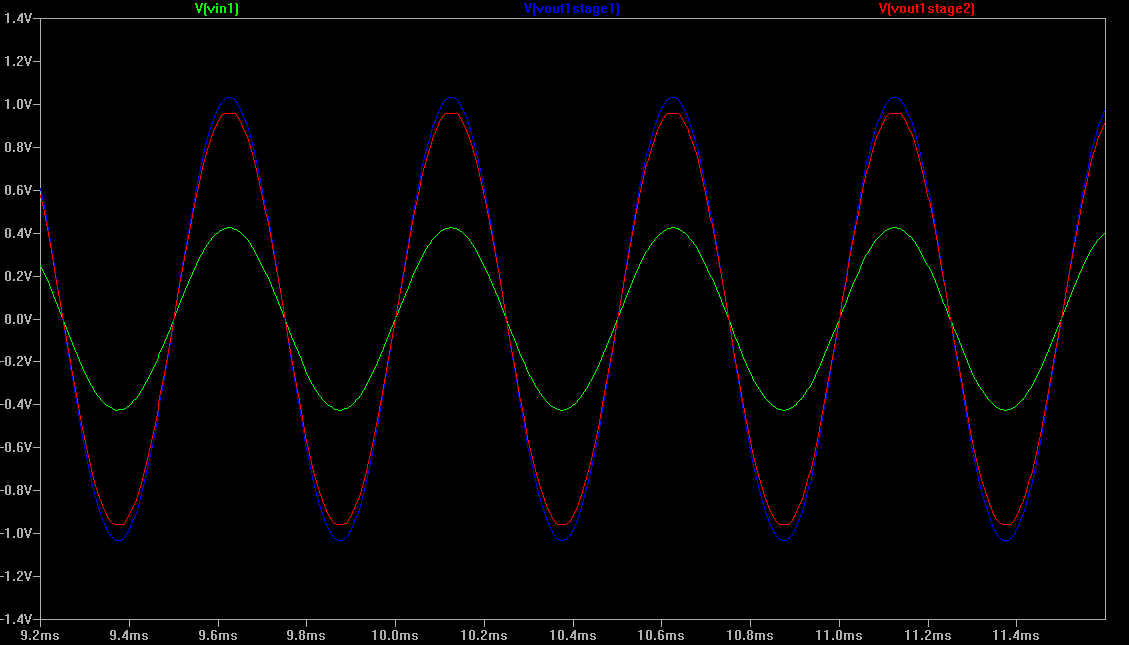Click the 10.6ms time axis label
Image resolution: width=1129 pixels, height=645 pixels.
pos(662,635)
